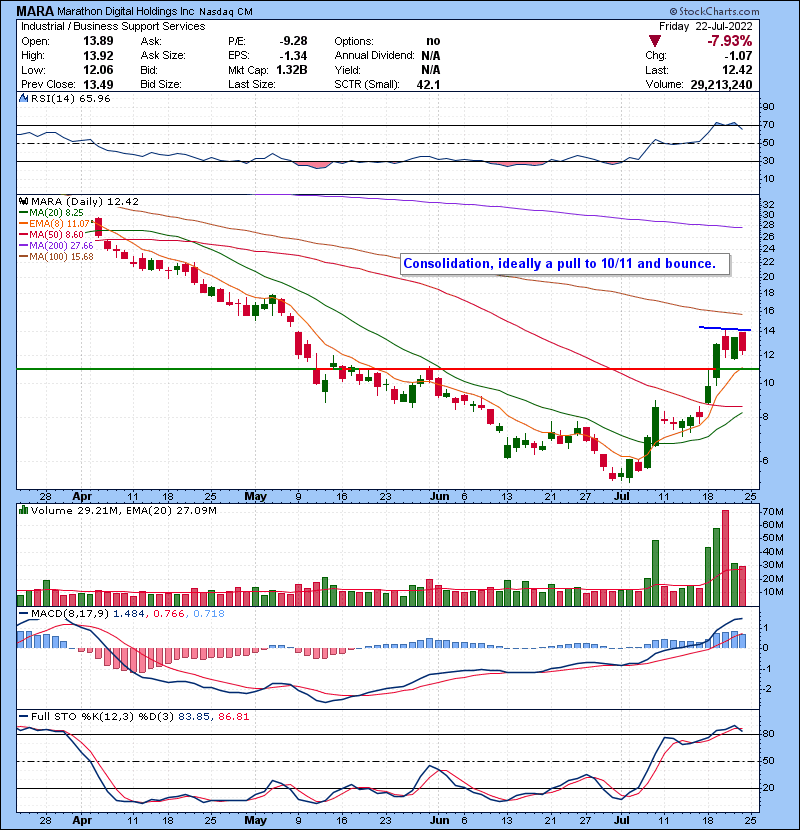Click the EPS value -1.34
The height and width of the screenshot is (830, 800).
293,56
